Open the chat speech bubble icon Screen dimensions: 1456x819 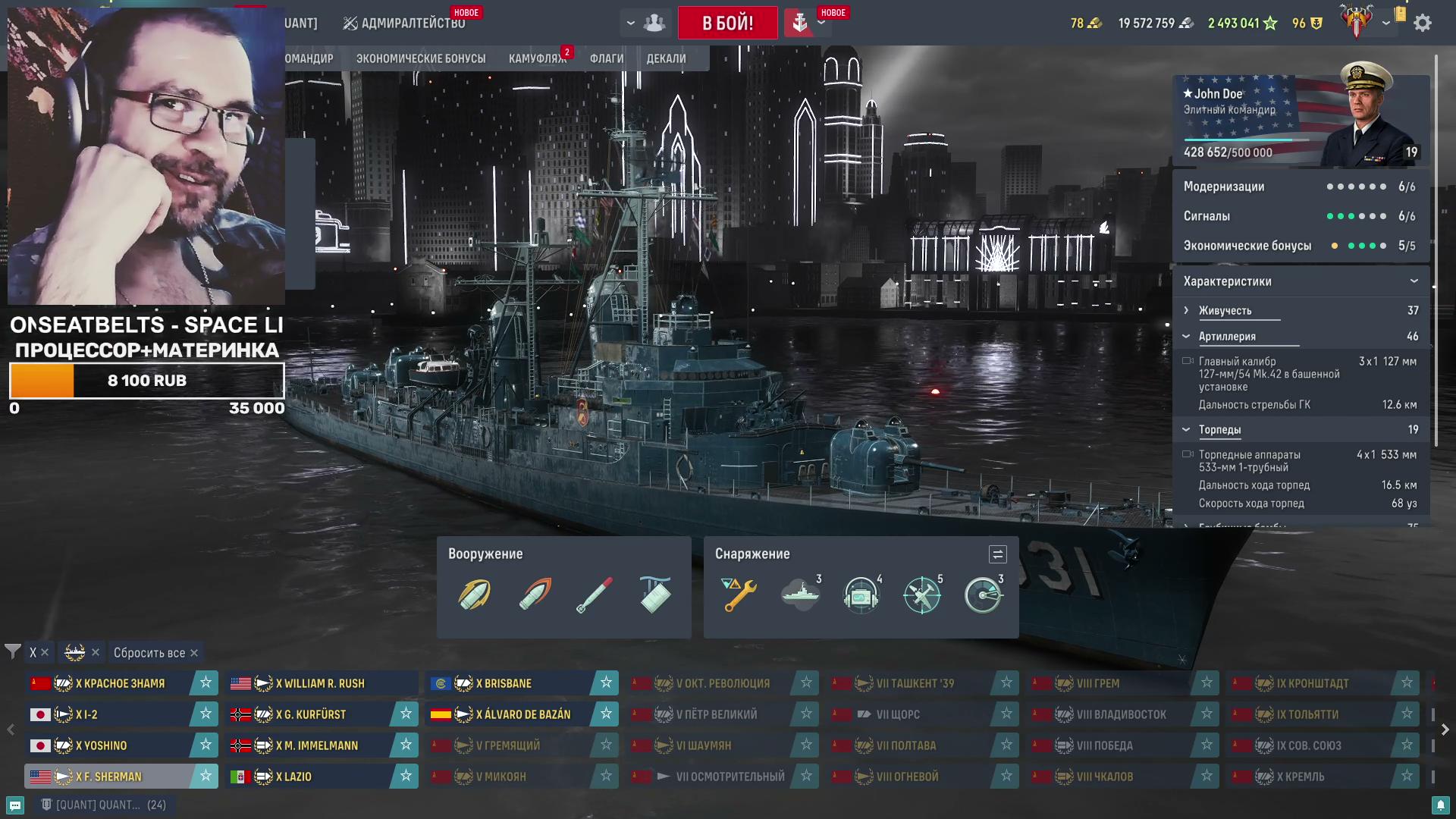pyautogui.click(x=15, y=805)
